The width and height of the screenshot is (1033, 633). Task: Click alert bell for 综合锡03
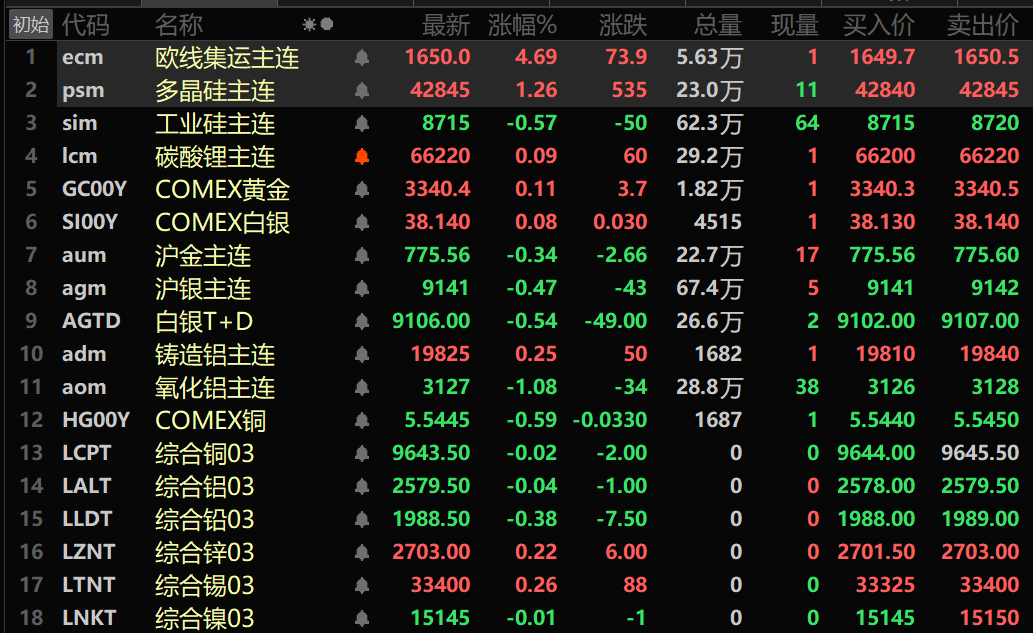(x=362, y=585)
